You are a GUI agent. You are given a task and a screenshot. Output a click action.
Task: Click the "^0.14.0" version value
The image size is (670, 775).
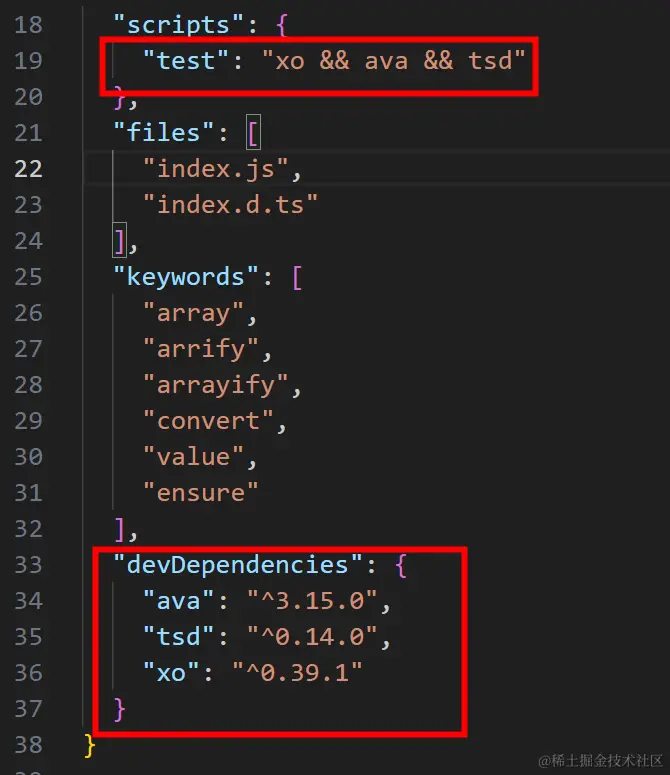coord(312,637)
